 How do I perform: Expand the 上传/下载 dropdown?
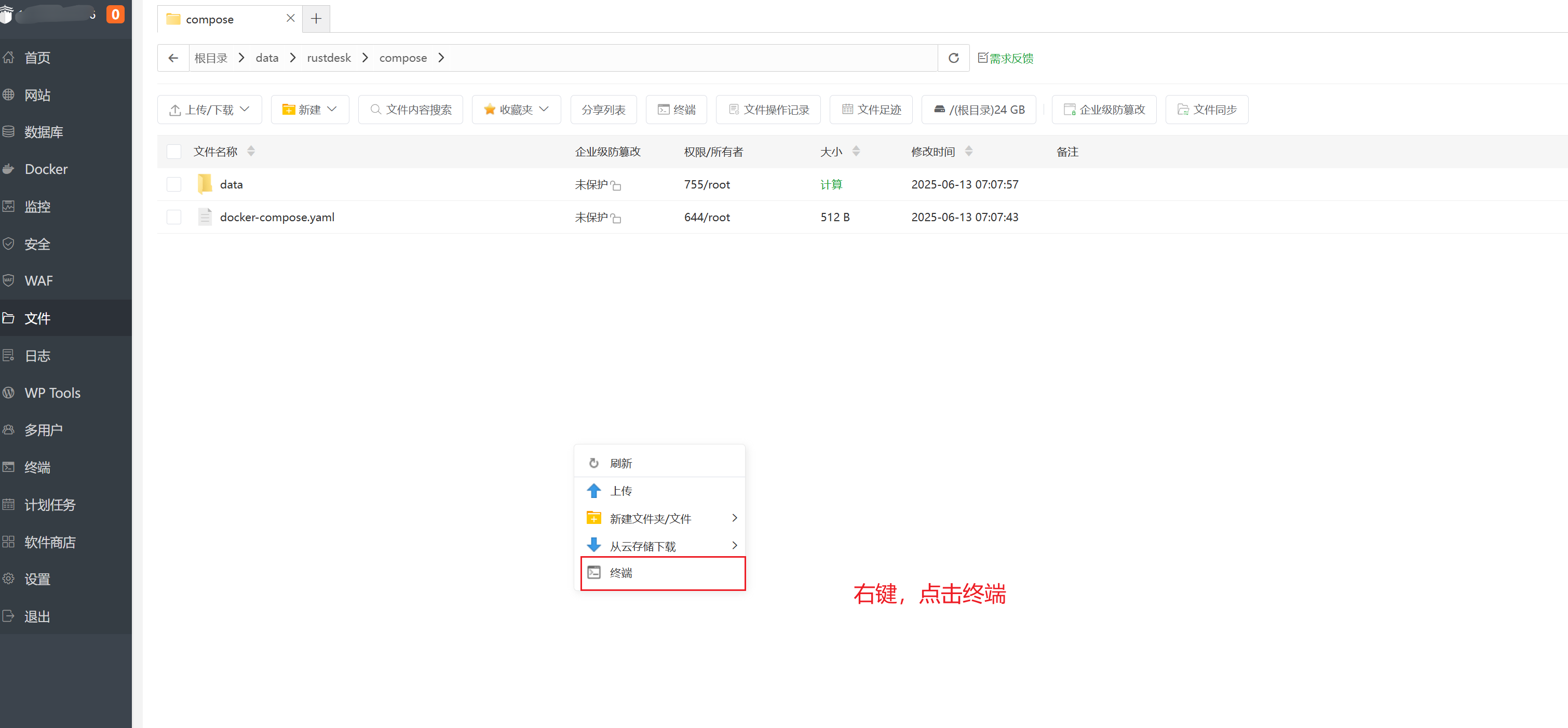[x=209, y=110]
